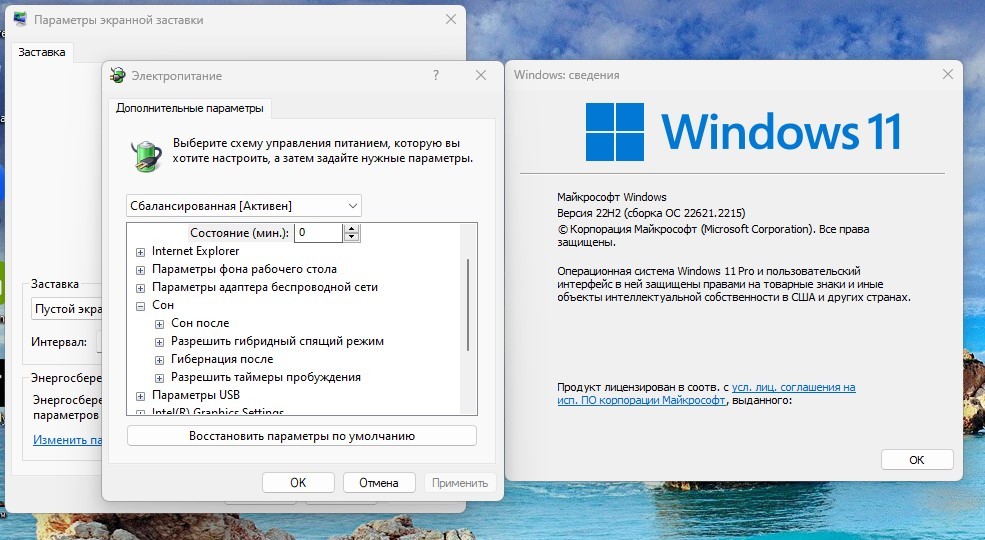
Task: Click the Применить button in Электропитание
Action: 460,482
